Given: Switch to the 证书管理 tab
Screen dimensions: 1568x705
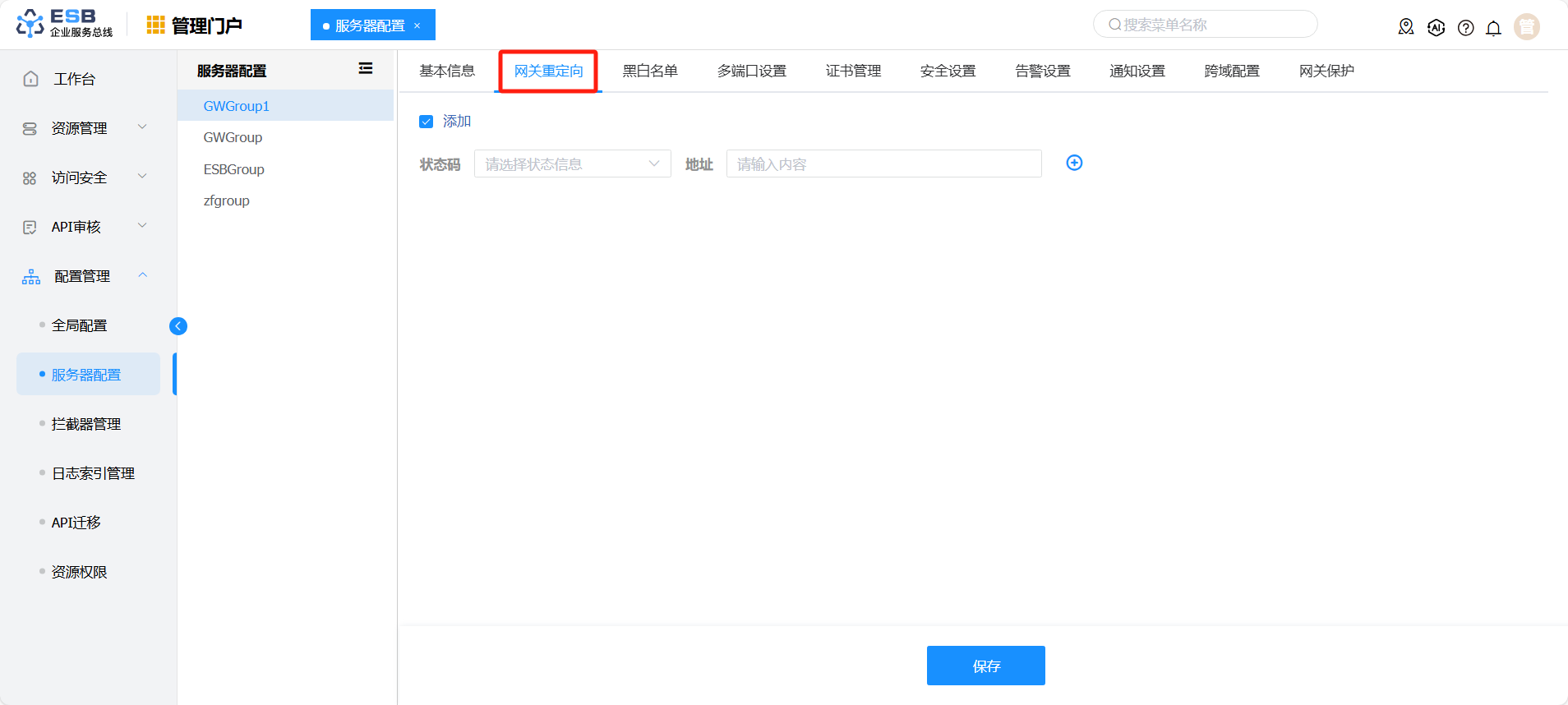Looking at the screenshot, I should click(853, 71).
